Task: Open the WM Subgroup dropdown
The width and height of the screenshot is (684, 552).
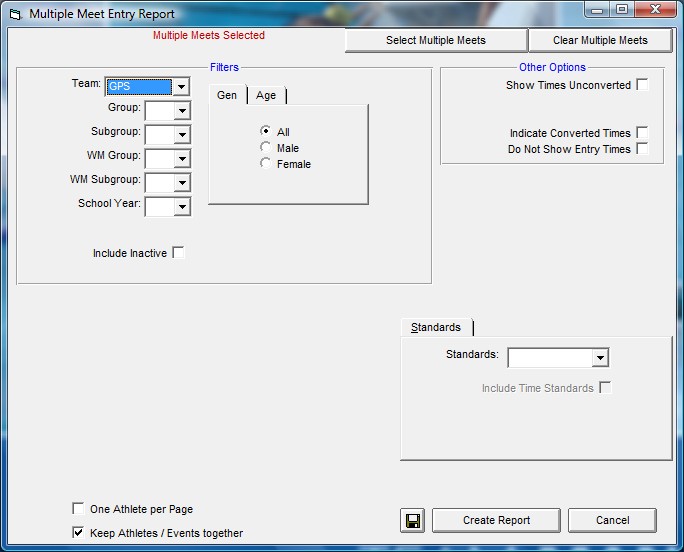Action: pyautogui.click(x=182, y=182)
